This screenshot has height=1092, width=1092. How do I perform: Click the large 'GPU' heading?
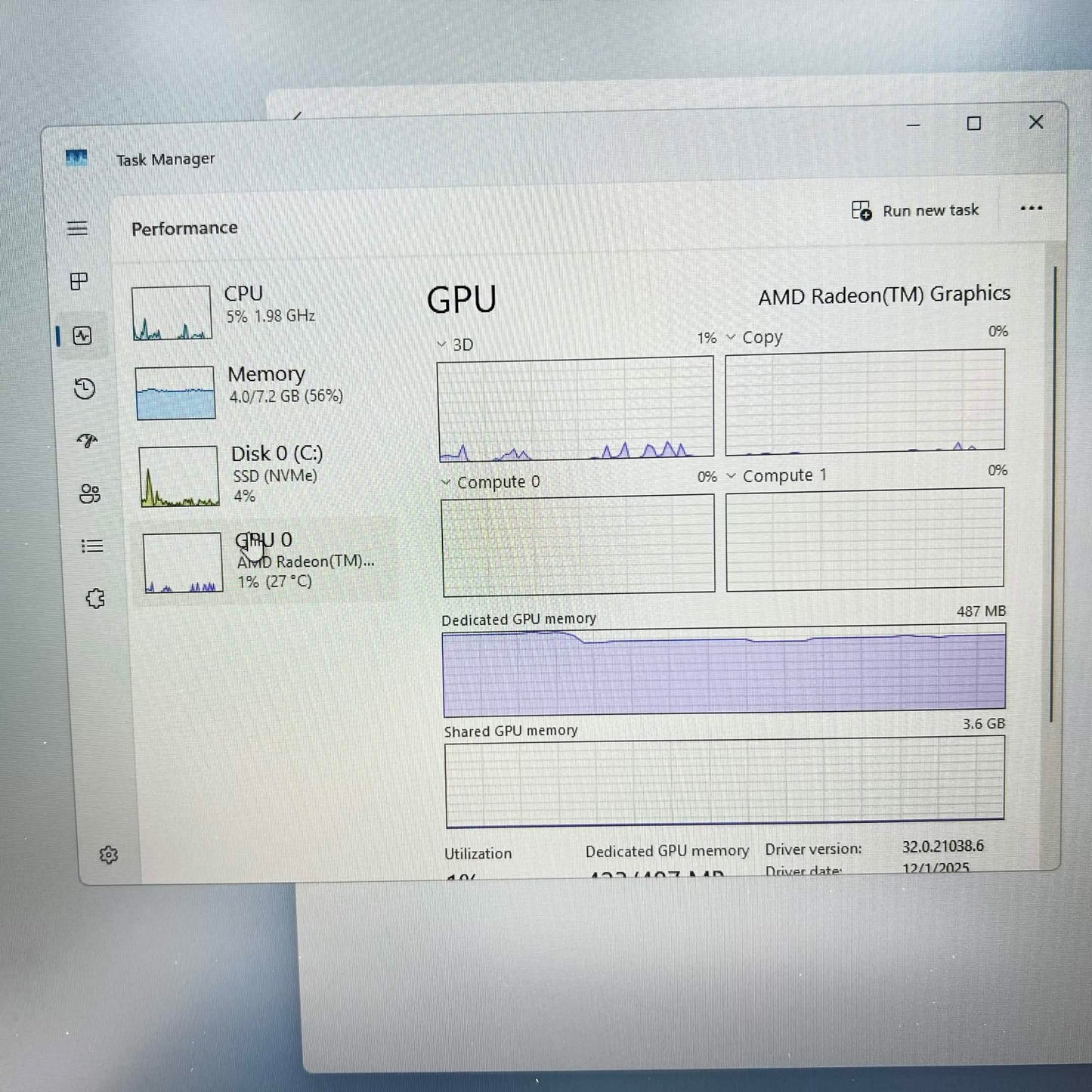pos(462,299)
